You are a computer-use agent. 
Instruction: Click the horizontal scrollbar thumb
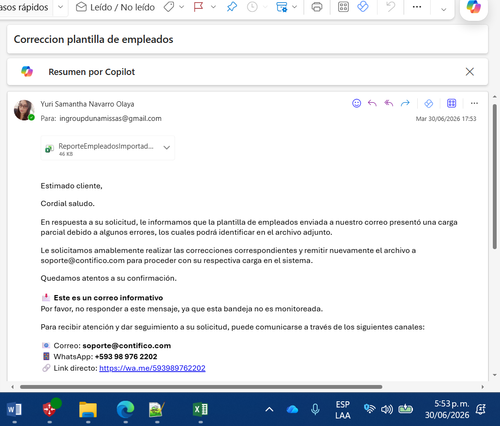click(201, 387)
